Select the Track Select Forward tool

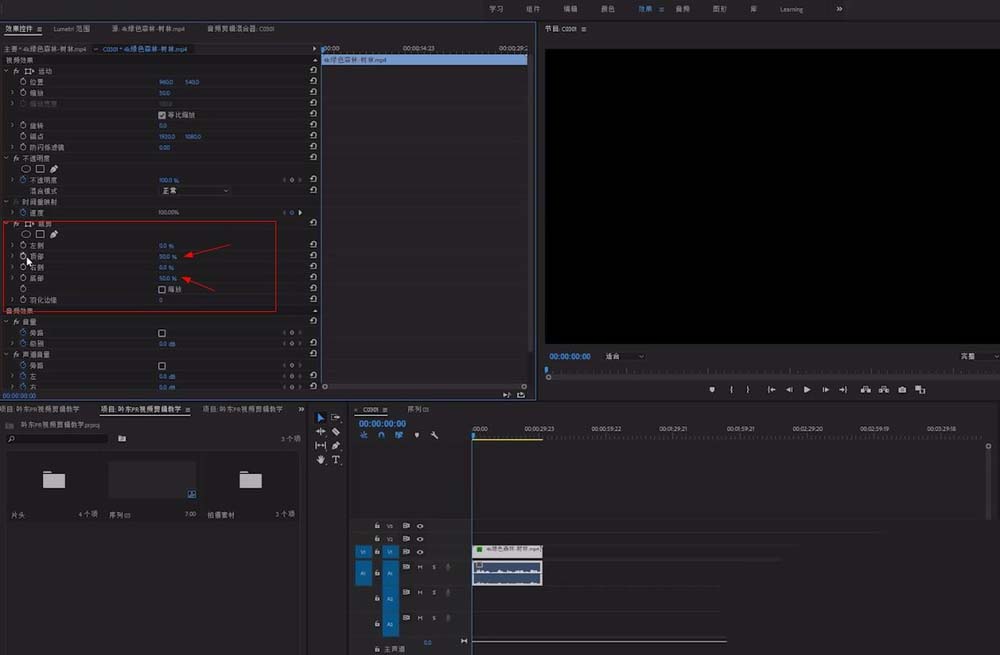click(x=335, y=418)
